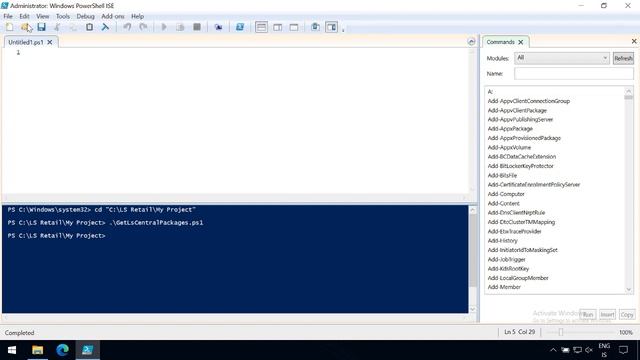This screenshot has width=640, height=360.
Task: Select Add-AppxProvisionedPackage command
Action: [x=524, y=138]
